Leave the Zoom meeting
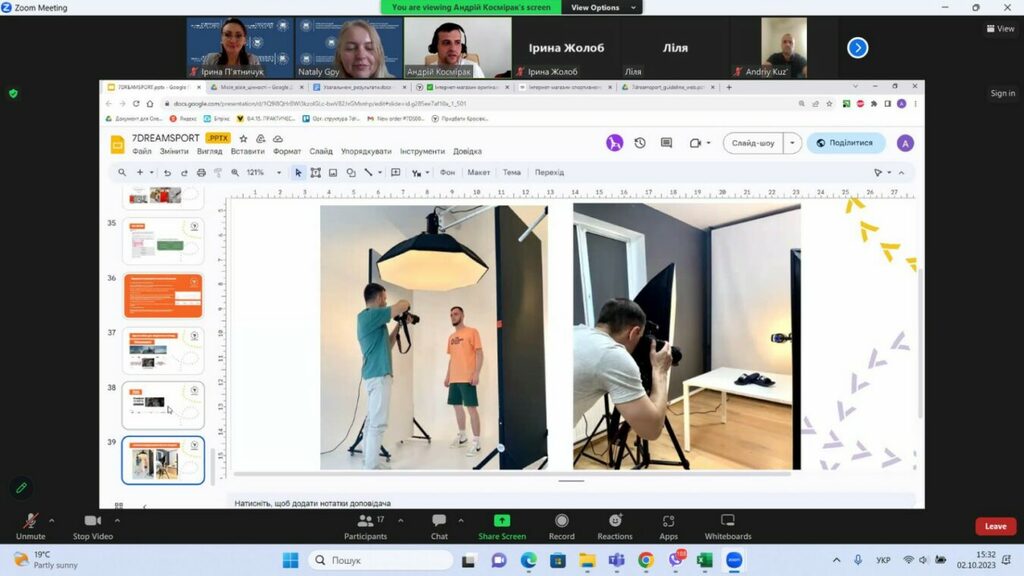The width and height of the screenshot is (1024, 576). [x=995, y=526]
